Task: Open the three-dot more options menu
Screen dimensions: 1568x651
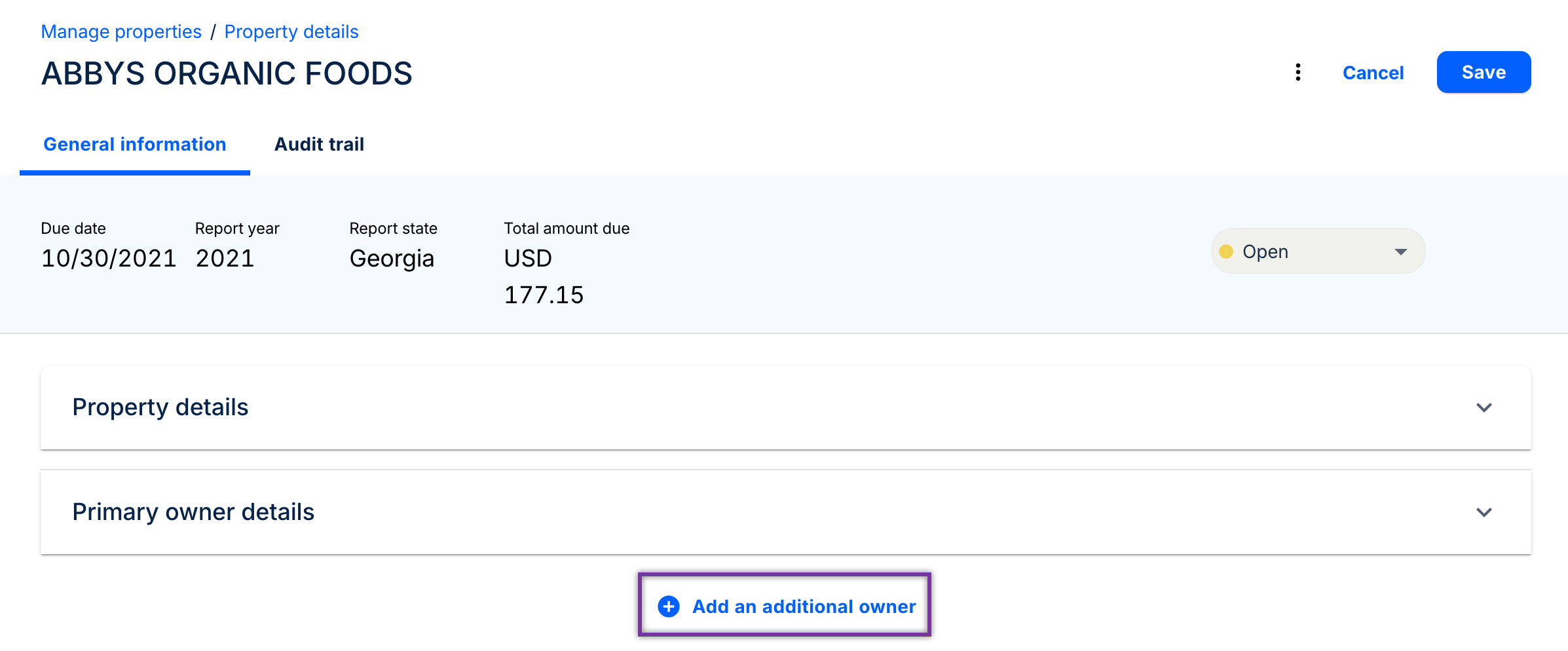Action: [1297, 73]
